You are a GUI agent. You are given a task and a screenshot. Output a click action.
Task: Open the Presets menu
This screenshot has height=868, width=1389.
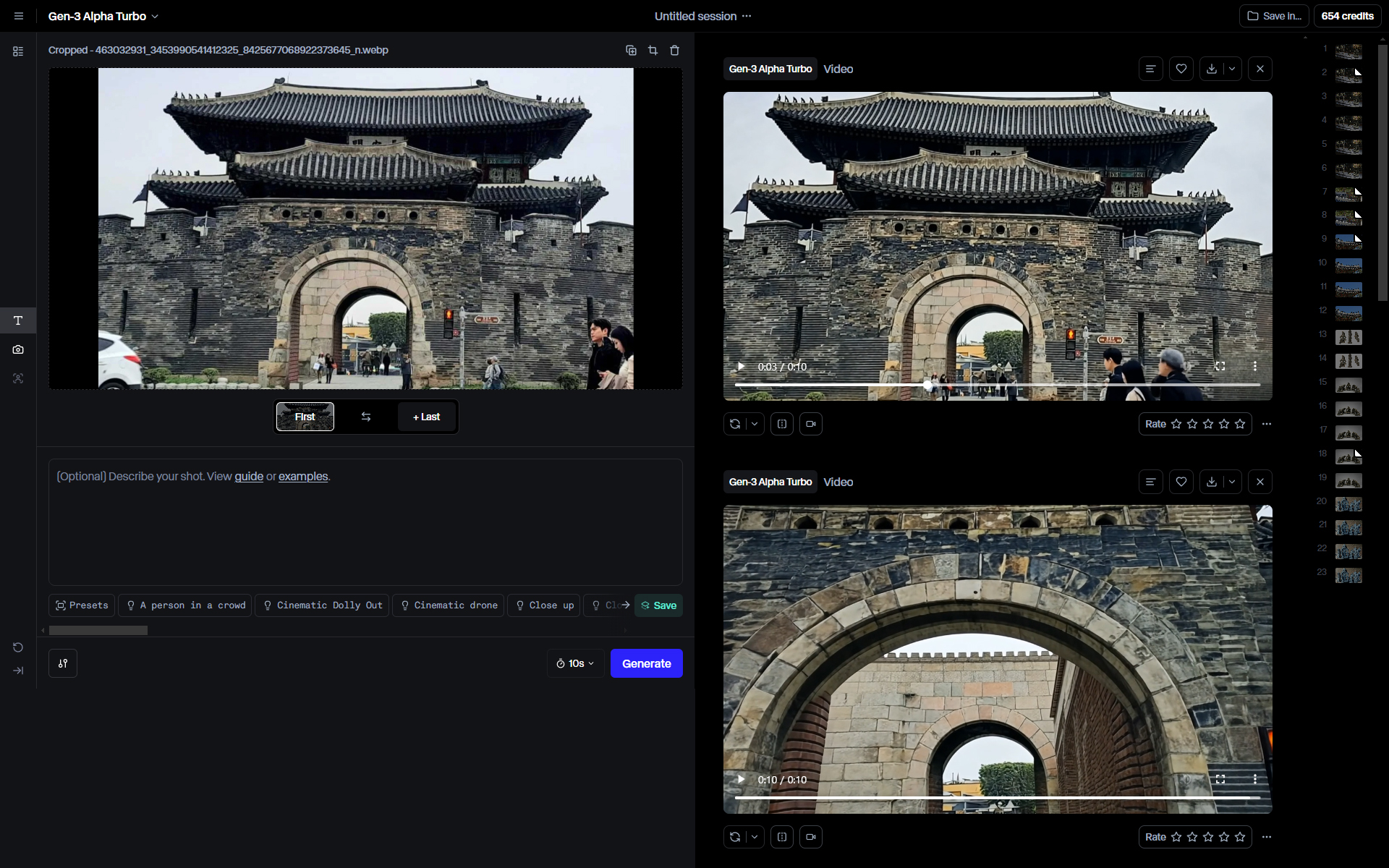pos(82,605)
